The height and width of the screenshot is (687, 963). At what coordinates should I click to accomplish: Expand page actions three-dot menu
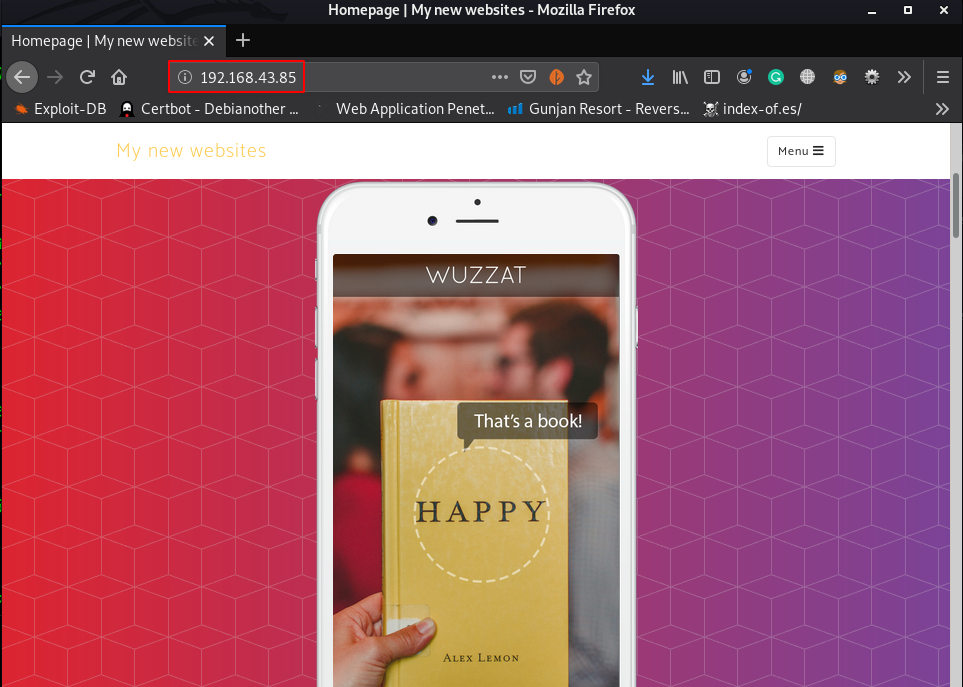500,77
